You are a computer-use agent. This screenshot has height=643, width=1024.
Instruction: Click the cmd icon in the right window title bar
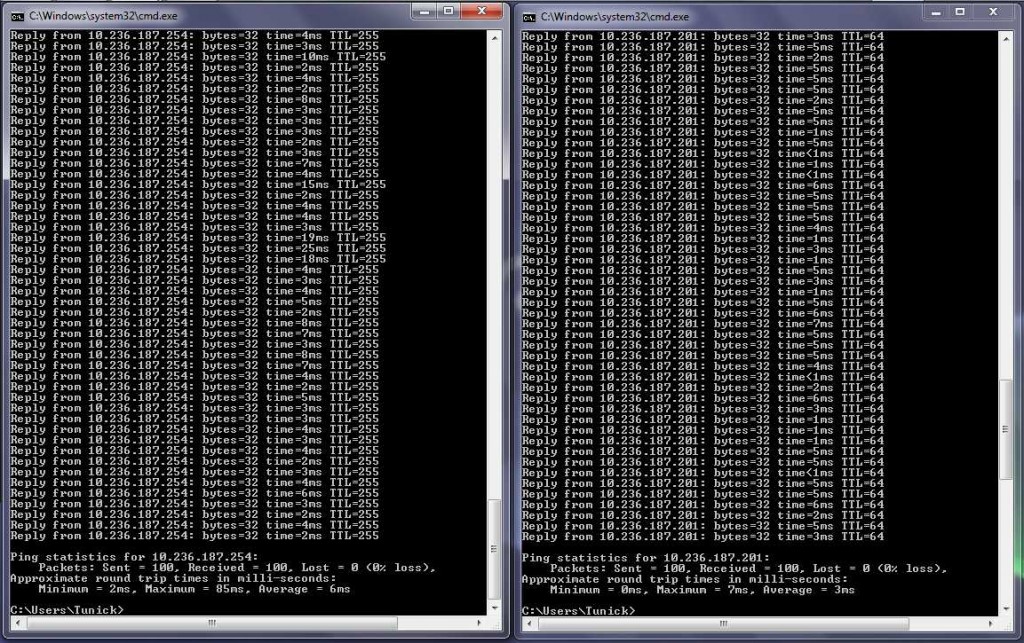point(529,17)
